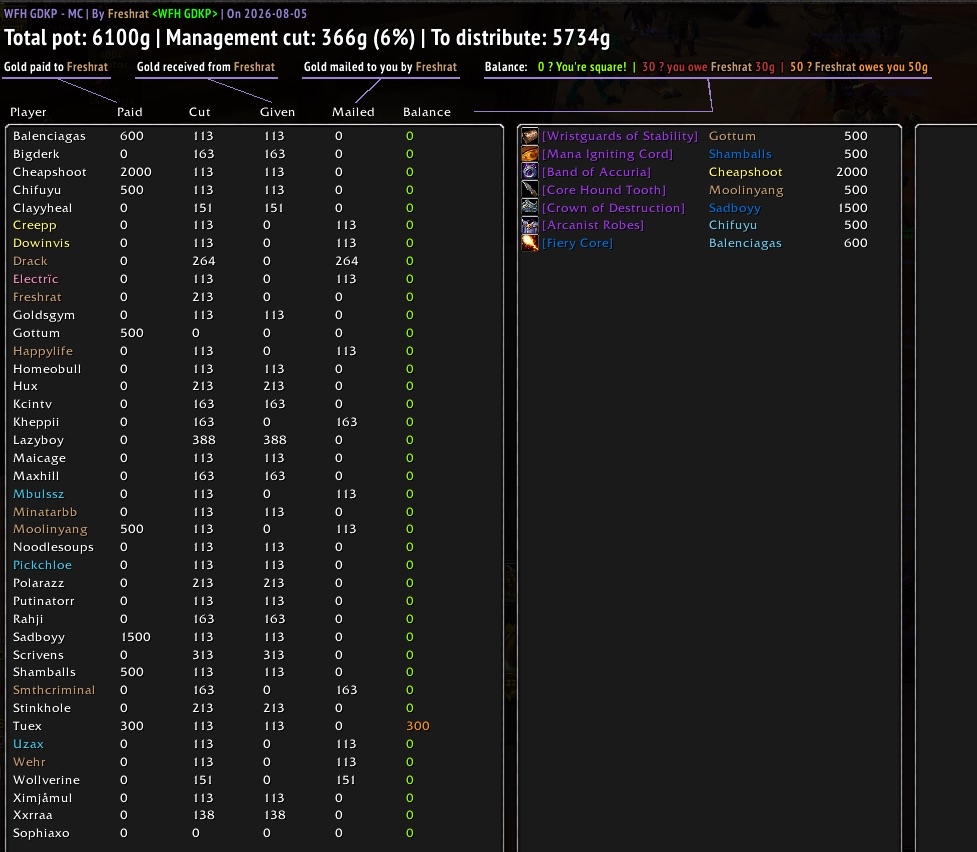Screen dimensions: 977x852
Task: Select player Freshrat row
Action: click(x=254, y=297)
